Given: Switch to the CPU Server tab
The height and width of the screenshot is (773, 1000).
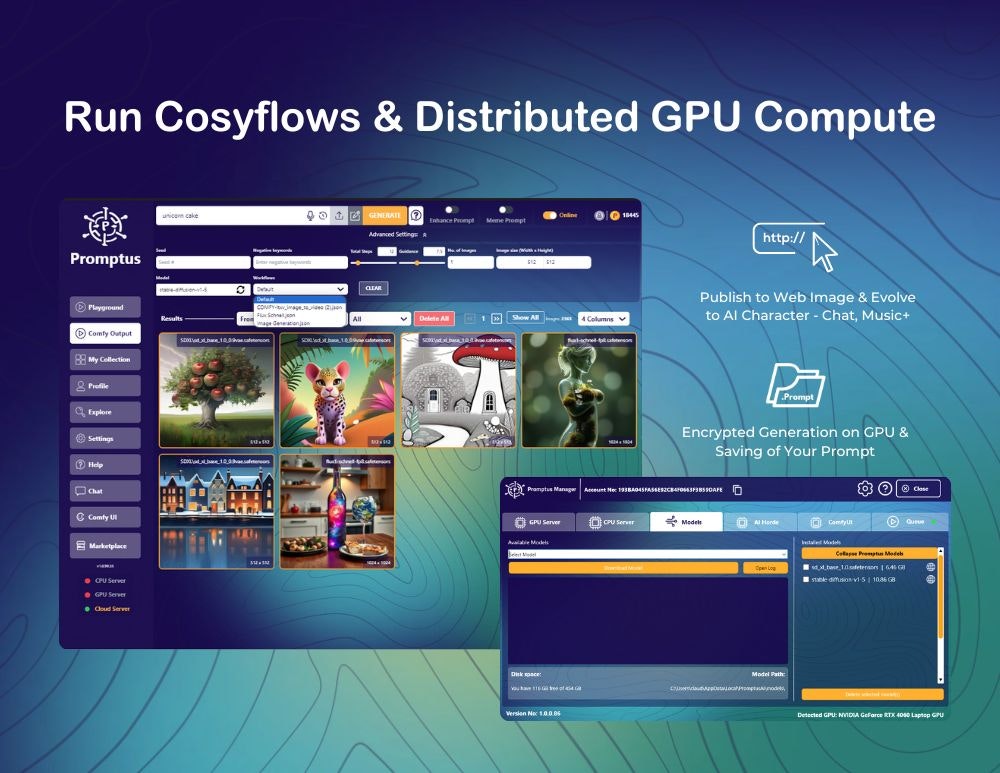Looking at the screenshot, I should tap(613, 522).
